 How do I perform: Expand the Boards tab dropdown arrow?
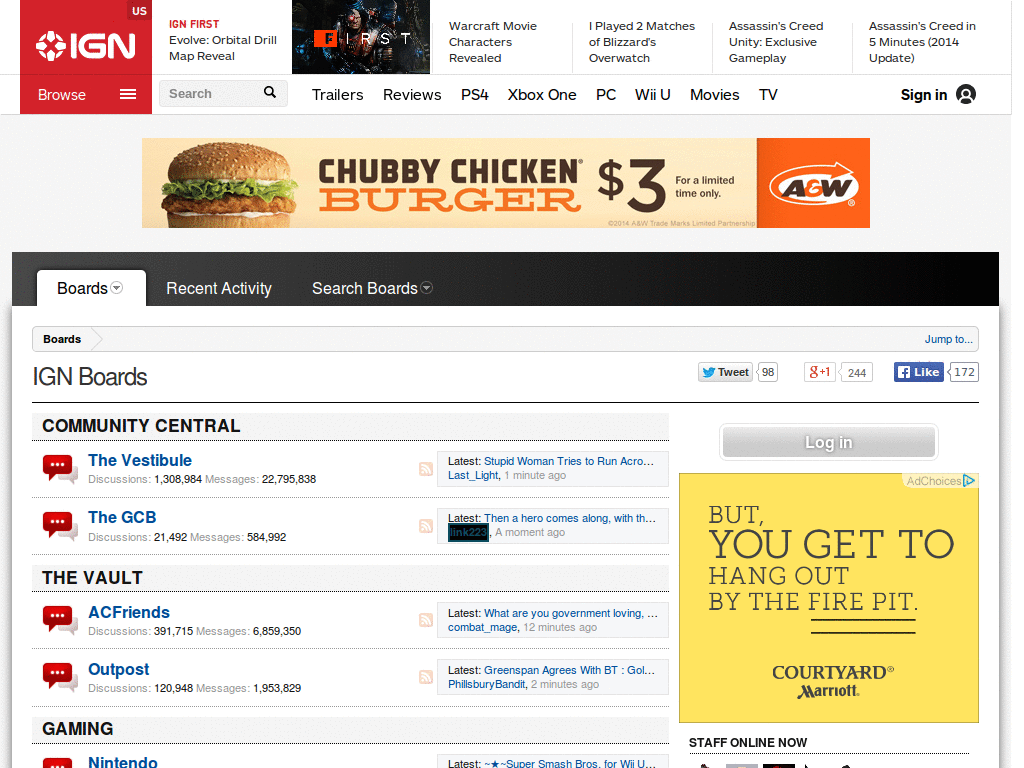coord(117,288)
